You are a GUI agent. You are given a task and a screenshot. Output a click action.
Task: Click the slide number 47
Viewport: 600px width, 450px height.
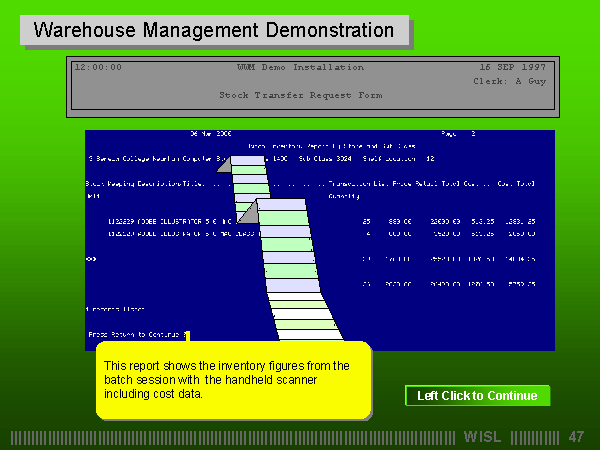(575, 437)
